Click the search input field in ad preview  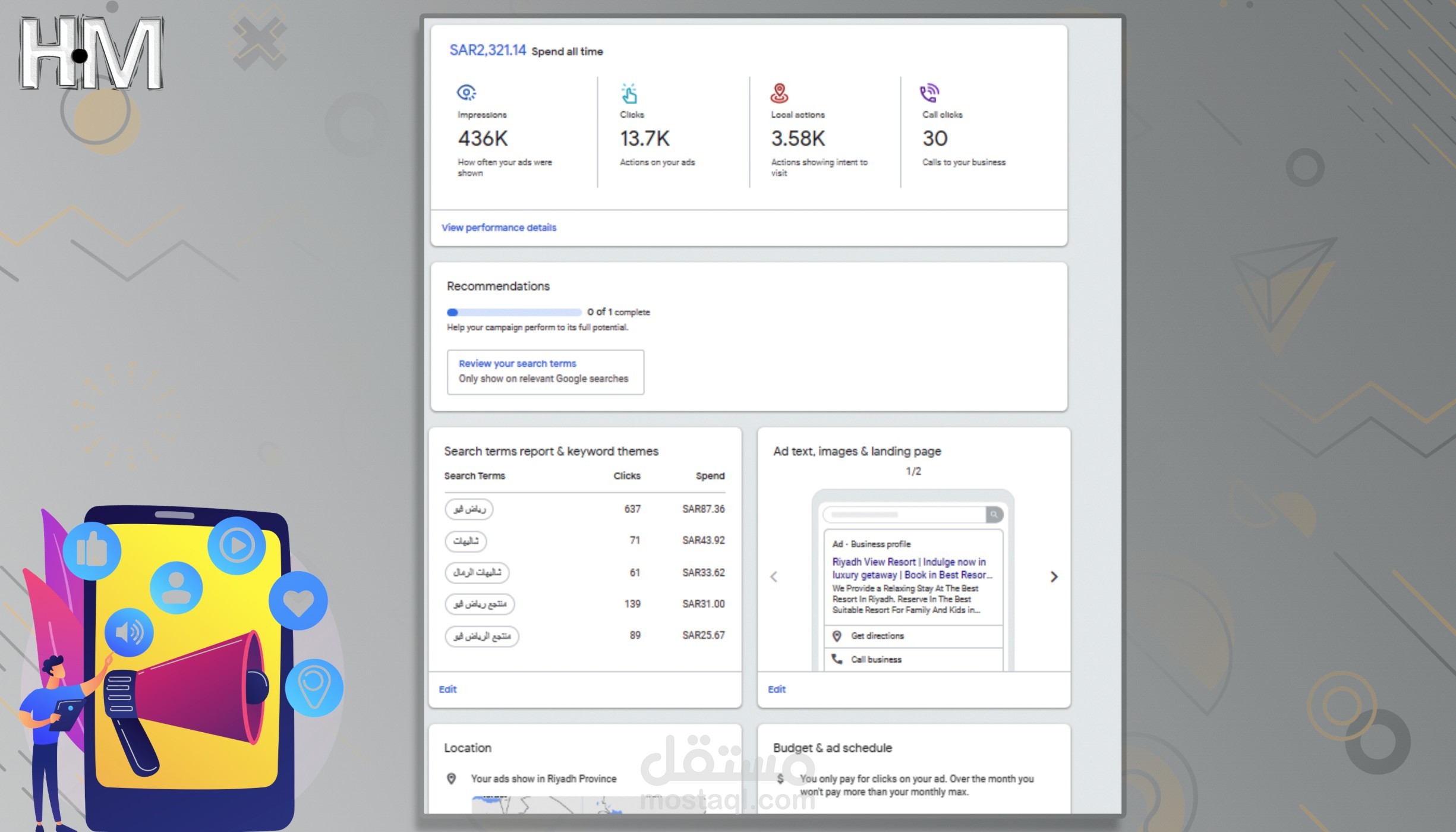pyautogui.click(x=903, y=515)
